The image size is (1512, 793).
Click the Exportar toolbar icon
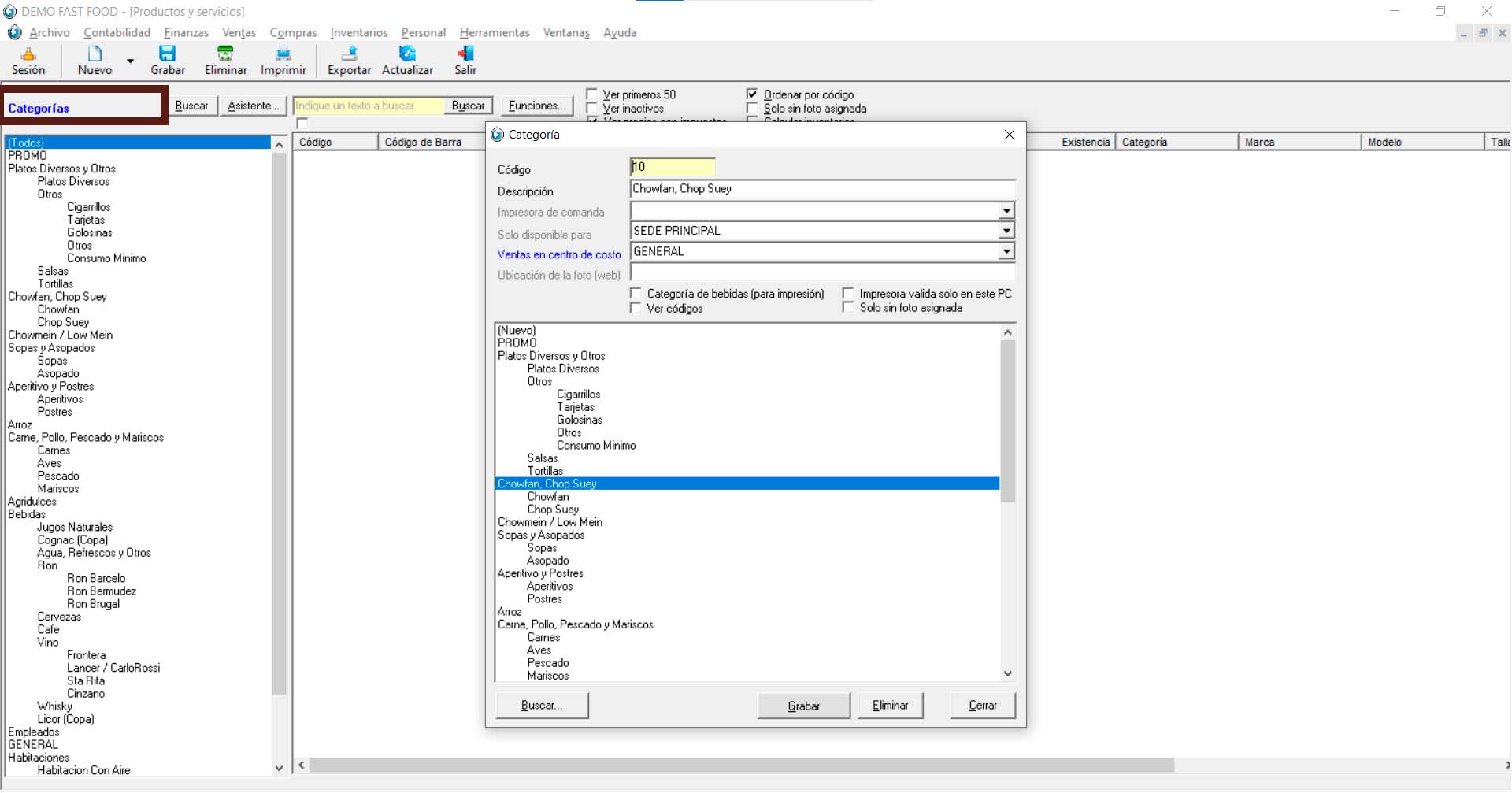[x=349, y=54]
